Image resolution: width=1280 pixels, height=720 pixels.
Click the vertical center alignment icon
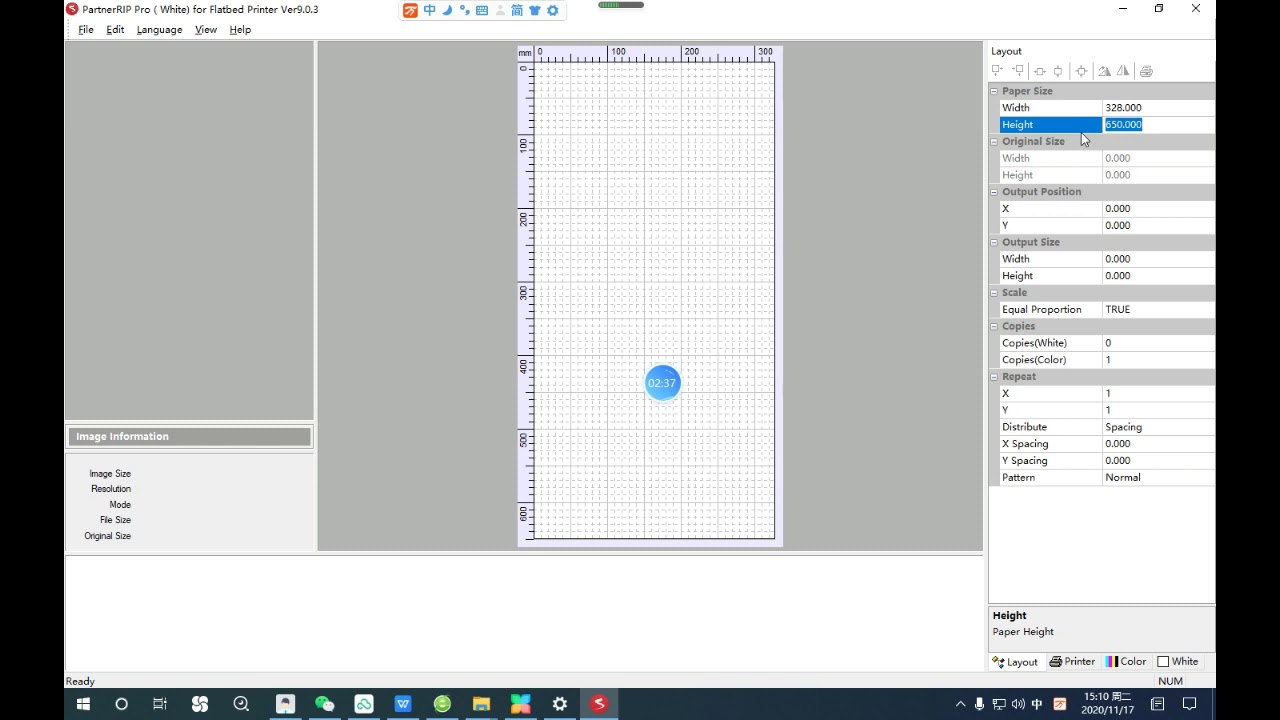pyautogui.click(x=1058, y=71)
